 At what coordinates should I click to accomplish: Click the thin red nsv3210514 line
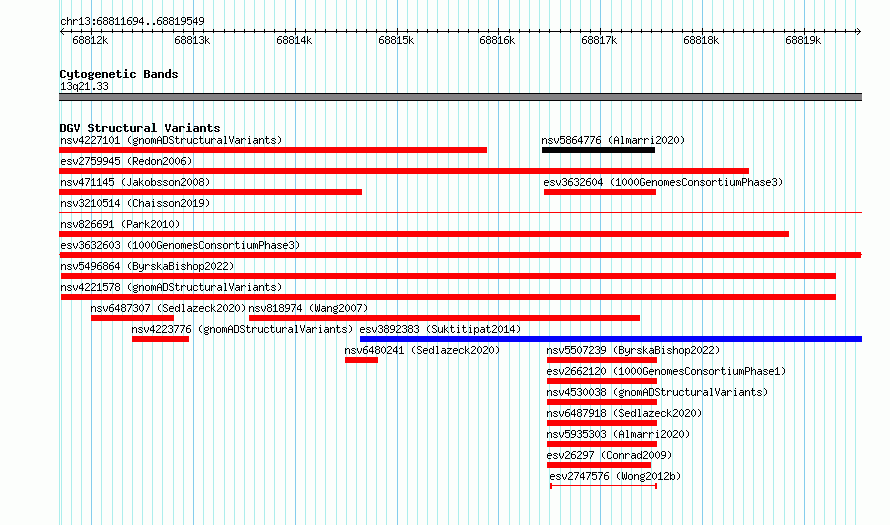[x=460, y=213]
